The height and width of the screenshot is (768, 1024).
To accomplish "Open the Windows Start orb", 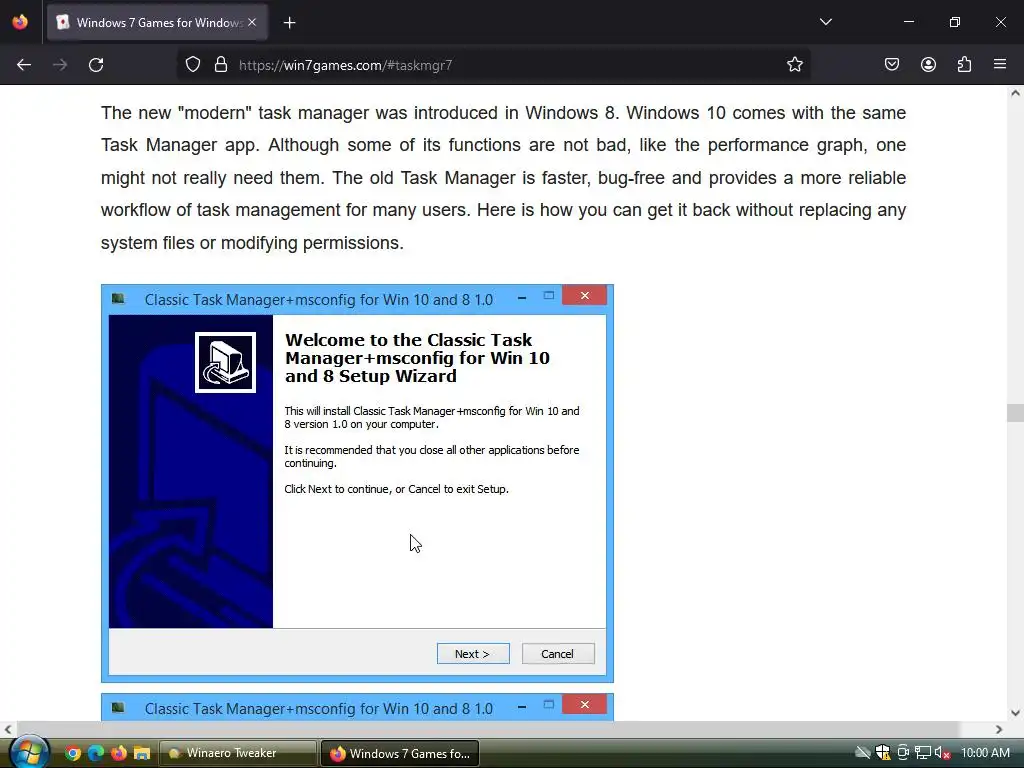I will [29, 752].
